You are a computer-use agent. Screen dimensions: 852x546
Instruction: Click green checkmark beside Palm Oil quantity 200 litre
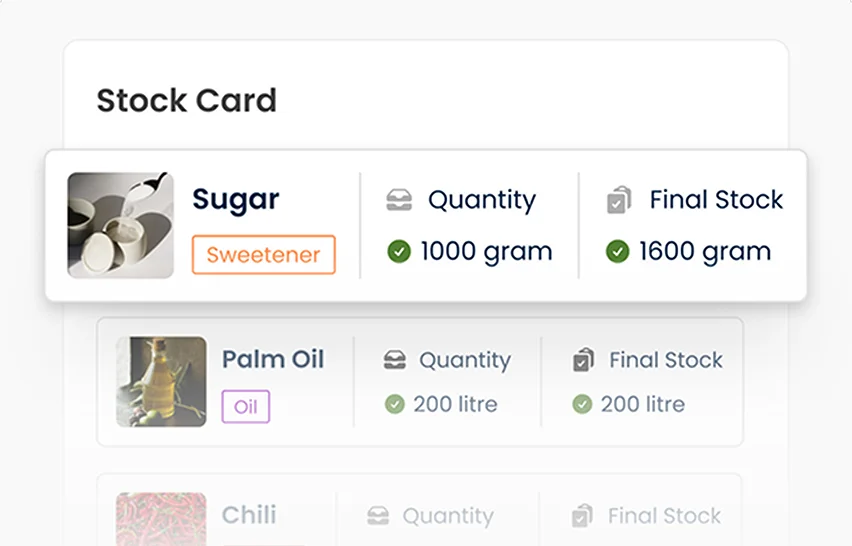click(x=394, y=404)
